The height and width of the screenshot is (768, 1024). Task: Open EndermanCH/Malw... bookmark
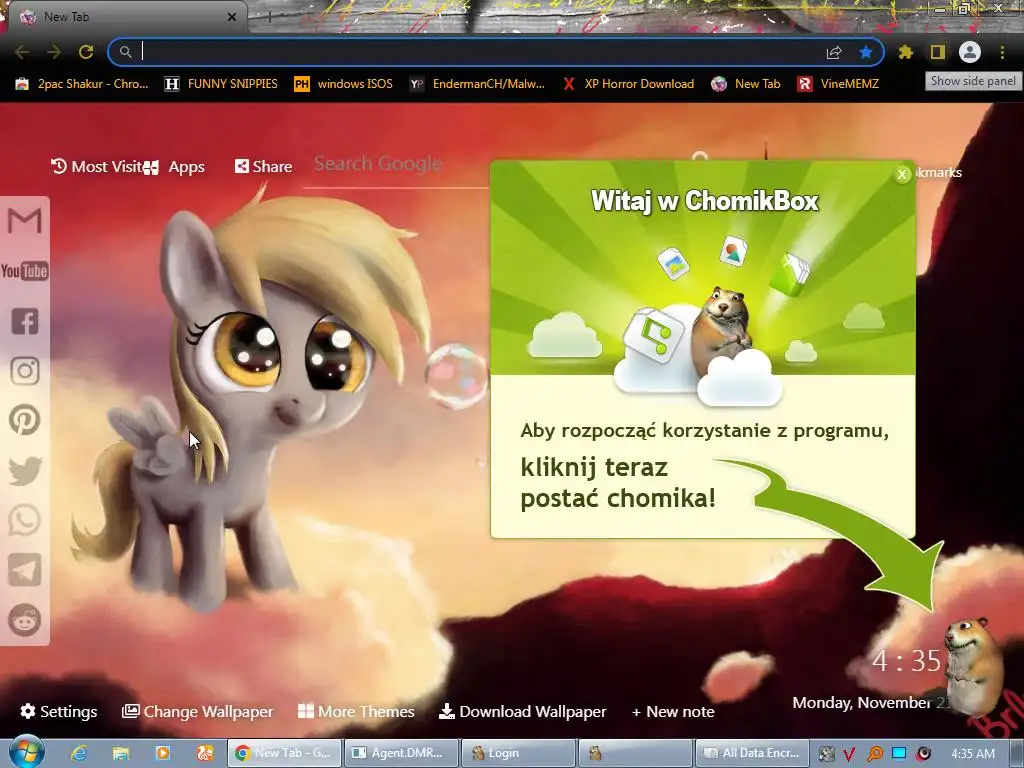(x=477, y=84)
